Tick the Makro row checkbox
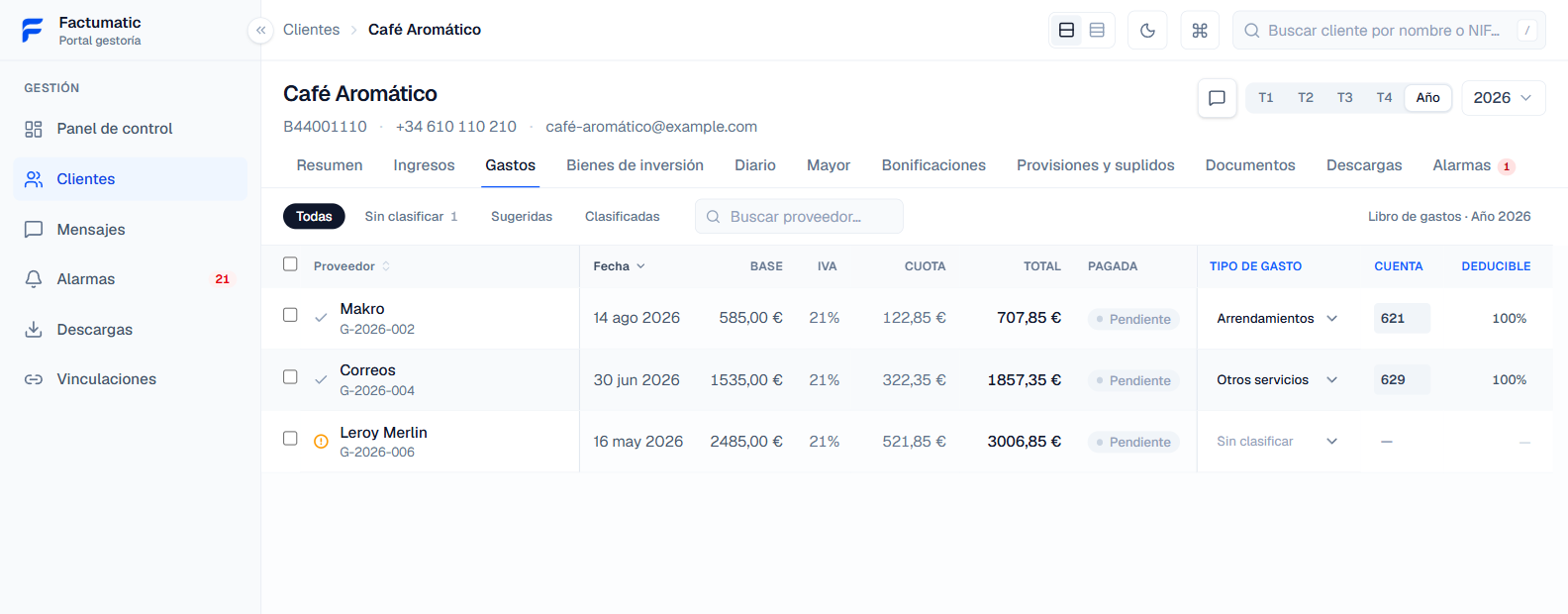 [290, 315]
